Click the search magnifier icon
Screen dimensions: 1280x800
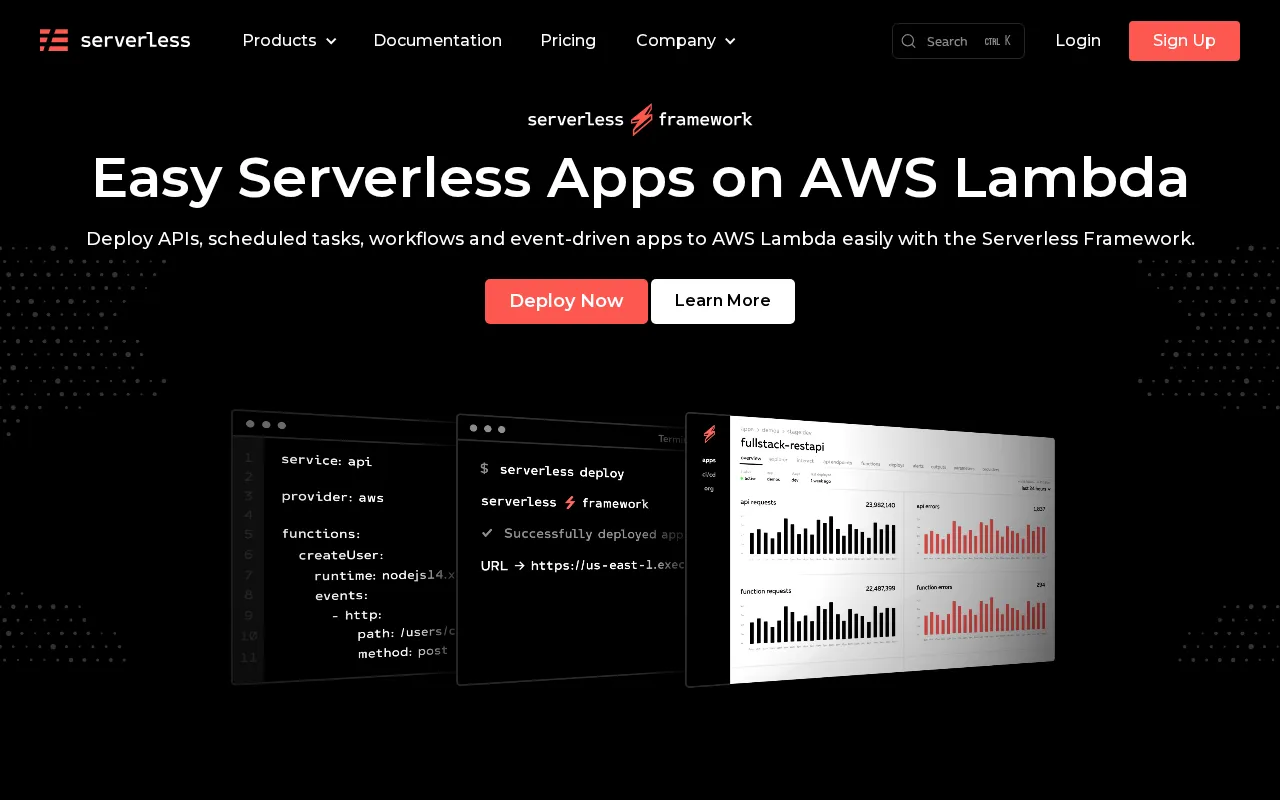click(908, 41)
